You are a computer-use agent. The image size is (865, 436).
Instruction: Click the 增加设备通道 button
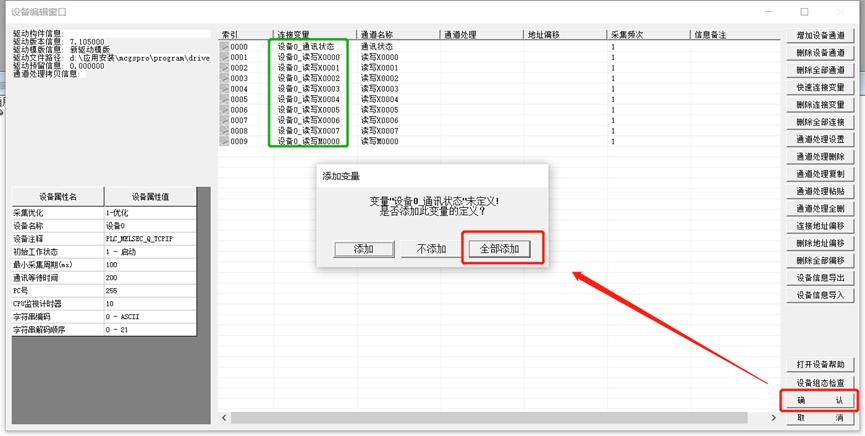(x=820, y=35)
